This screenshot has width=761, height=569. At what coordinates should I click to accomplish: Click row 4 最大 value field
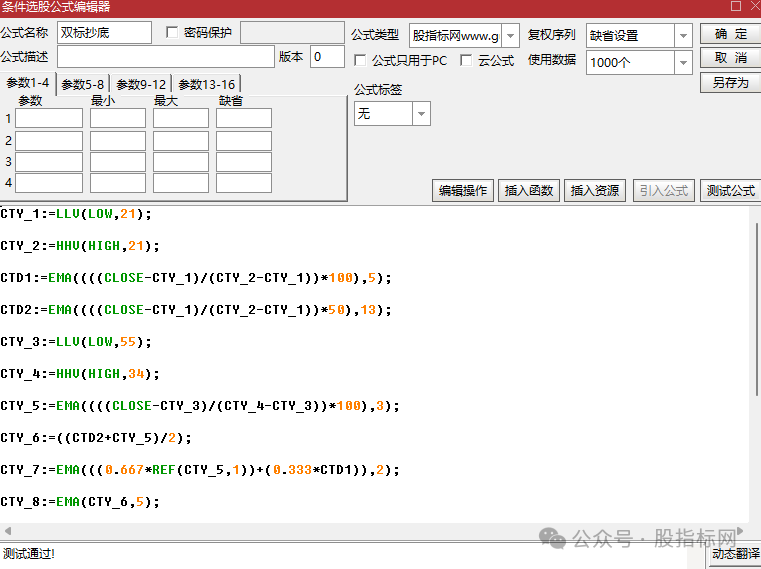point(181,183)
